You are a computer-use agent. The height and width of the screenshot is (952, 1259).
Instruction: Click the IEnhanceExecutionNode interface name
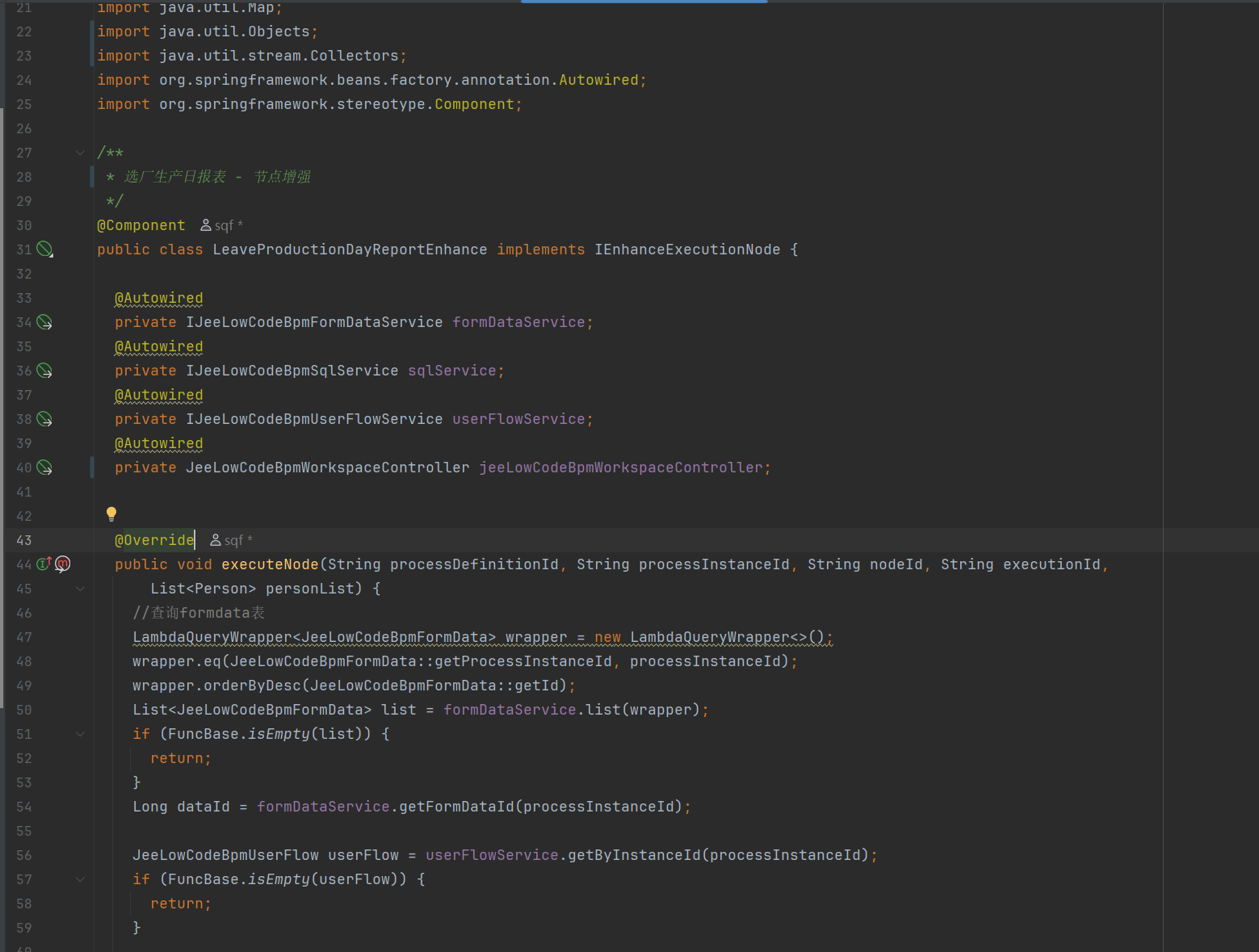click(687, 250)
